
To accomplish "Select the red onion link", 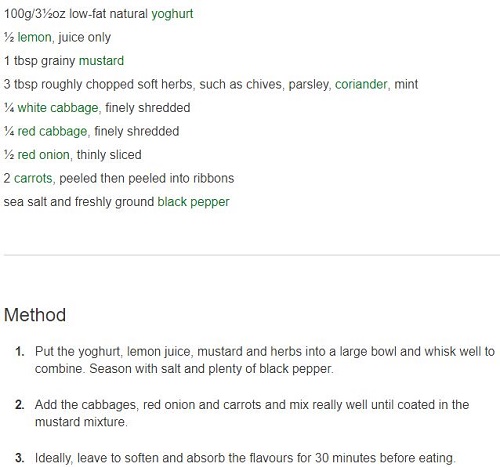I will pyautogui.click(x=43, y=155).
